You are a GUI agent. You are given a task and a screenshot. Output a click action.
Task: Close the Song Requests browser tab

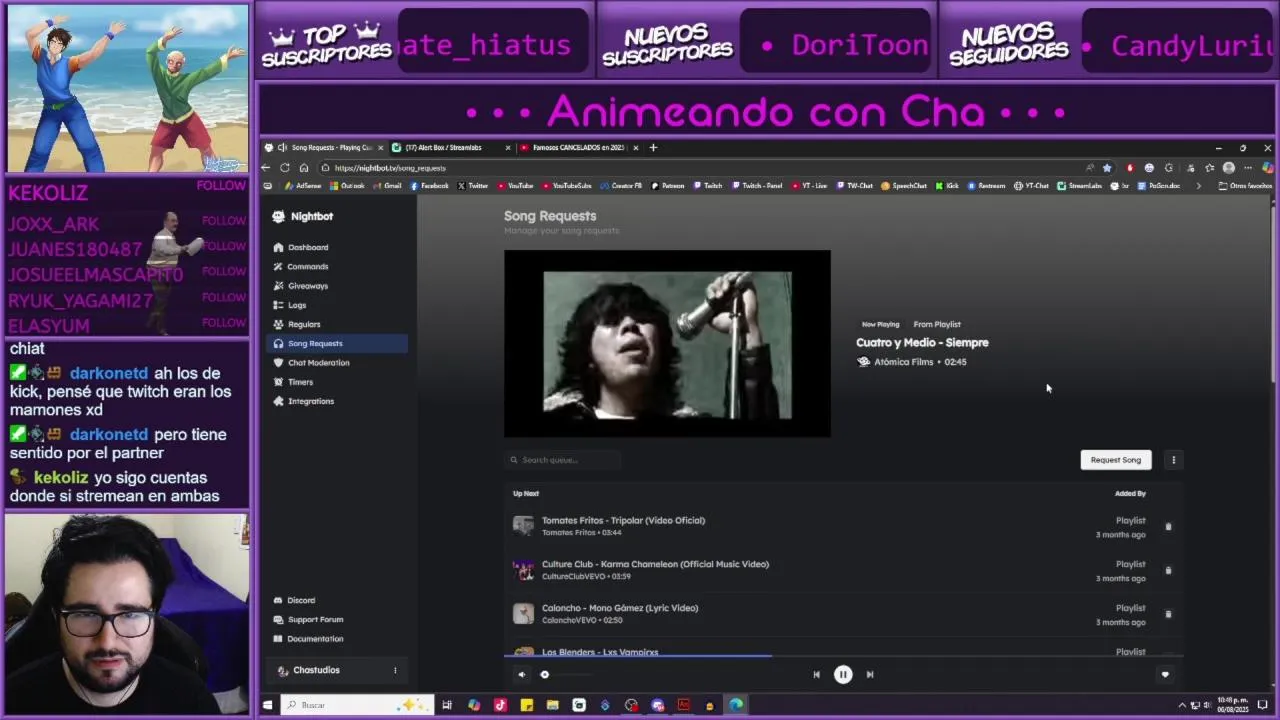point(380,147)
